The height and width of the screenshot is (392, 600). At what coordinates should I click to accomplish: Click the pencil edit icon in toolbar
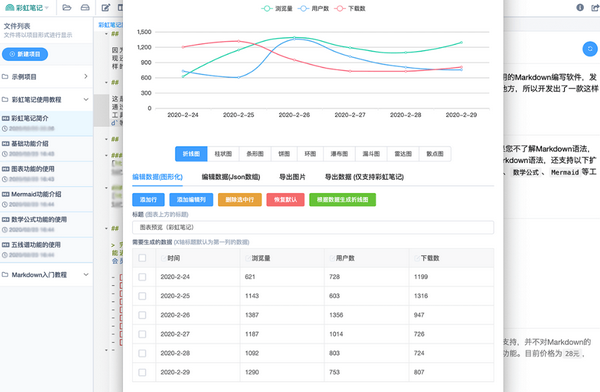[x=106, y=7]
